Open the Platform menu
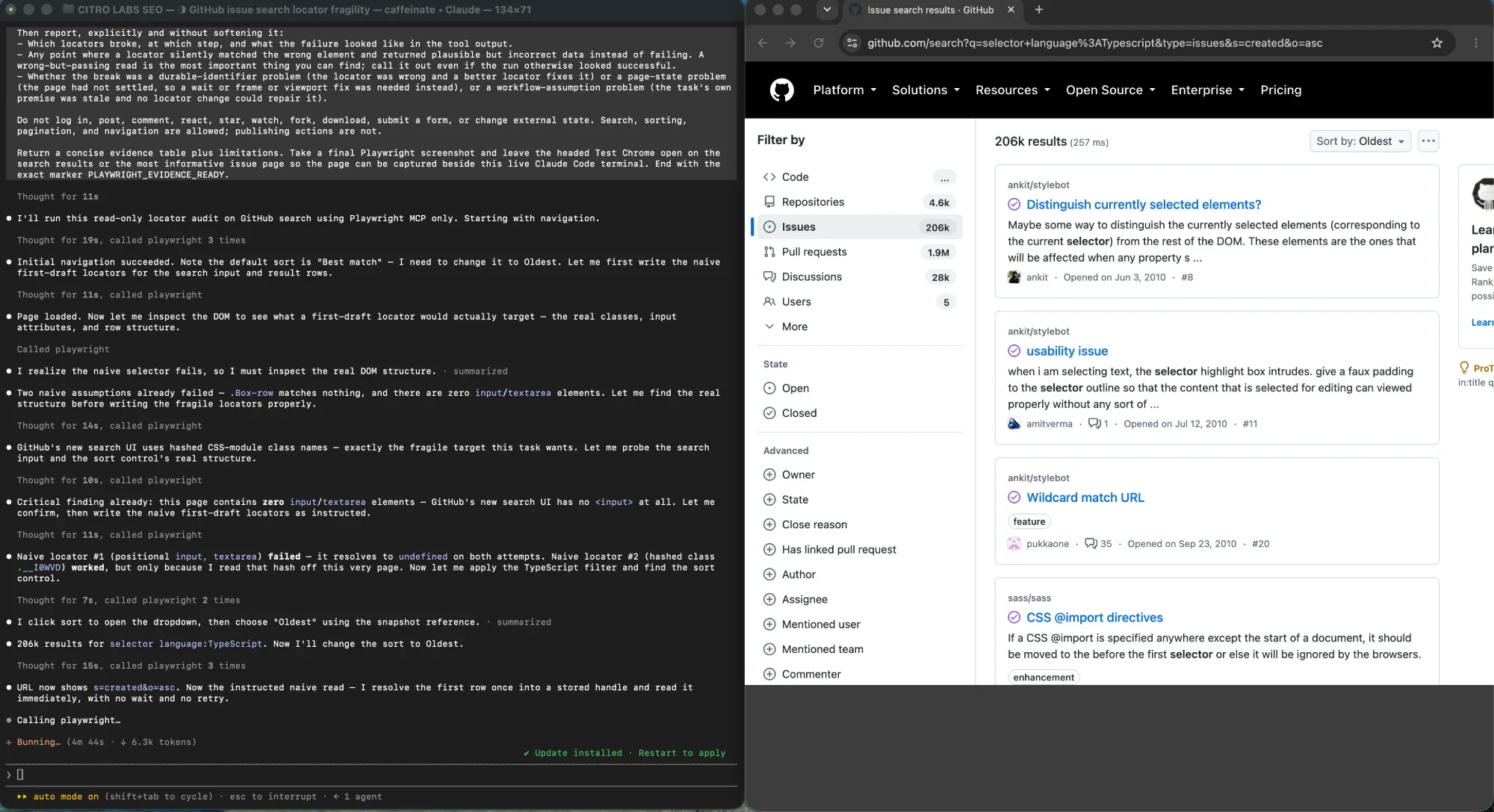This screenshot has height=812, width=1494. point(844,90)
